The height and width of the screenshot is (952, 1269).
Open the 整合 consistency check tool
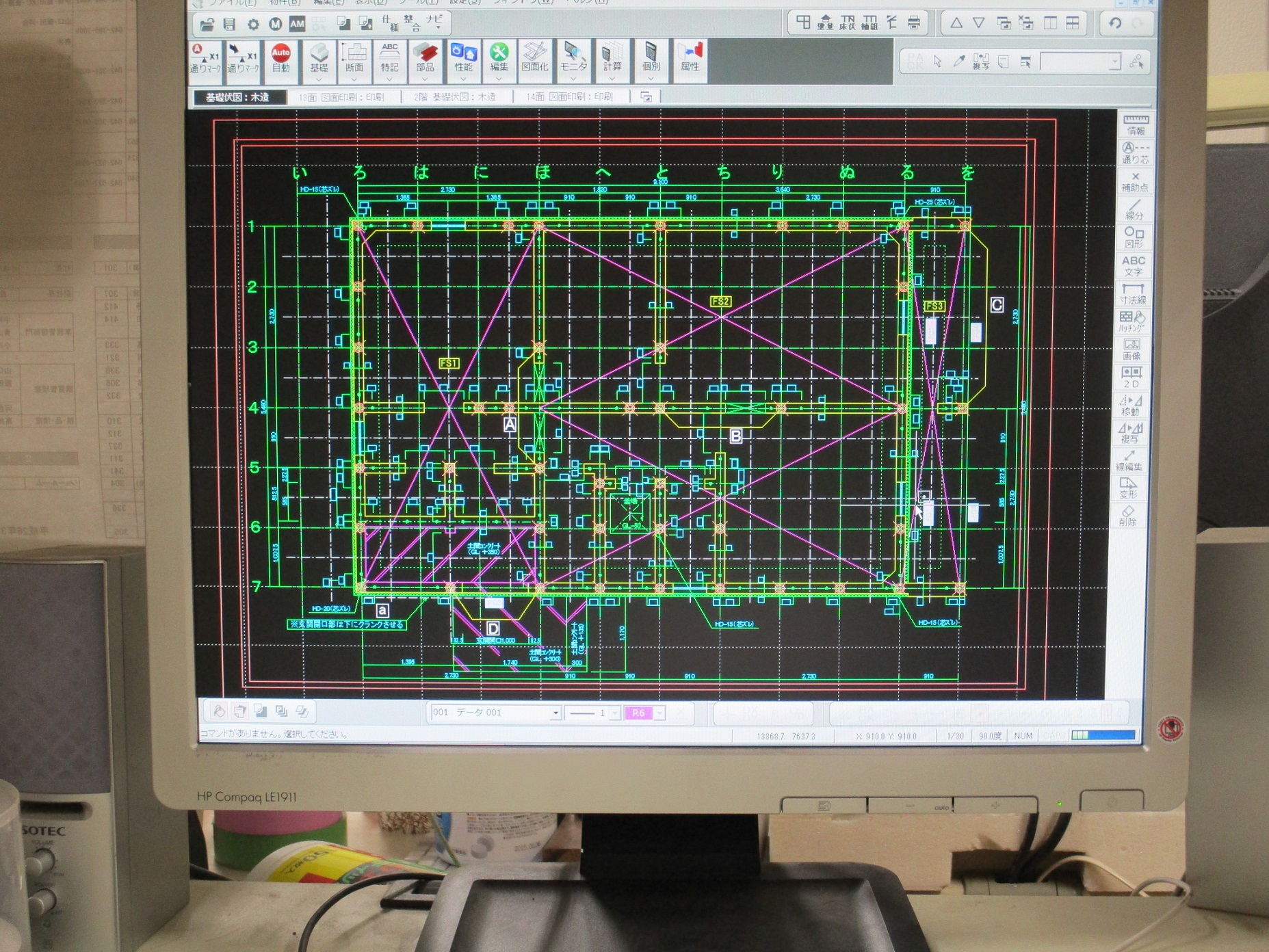point(412,23)
